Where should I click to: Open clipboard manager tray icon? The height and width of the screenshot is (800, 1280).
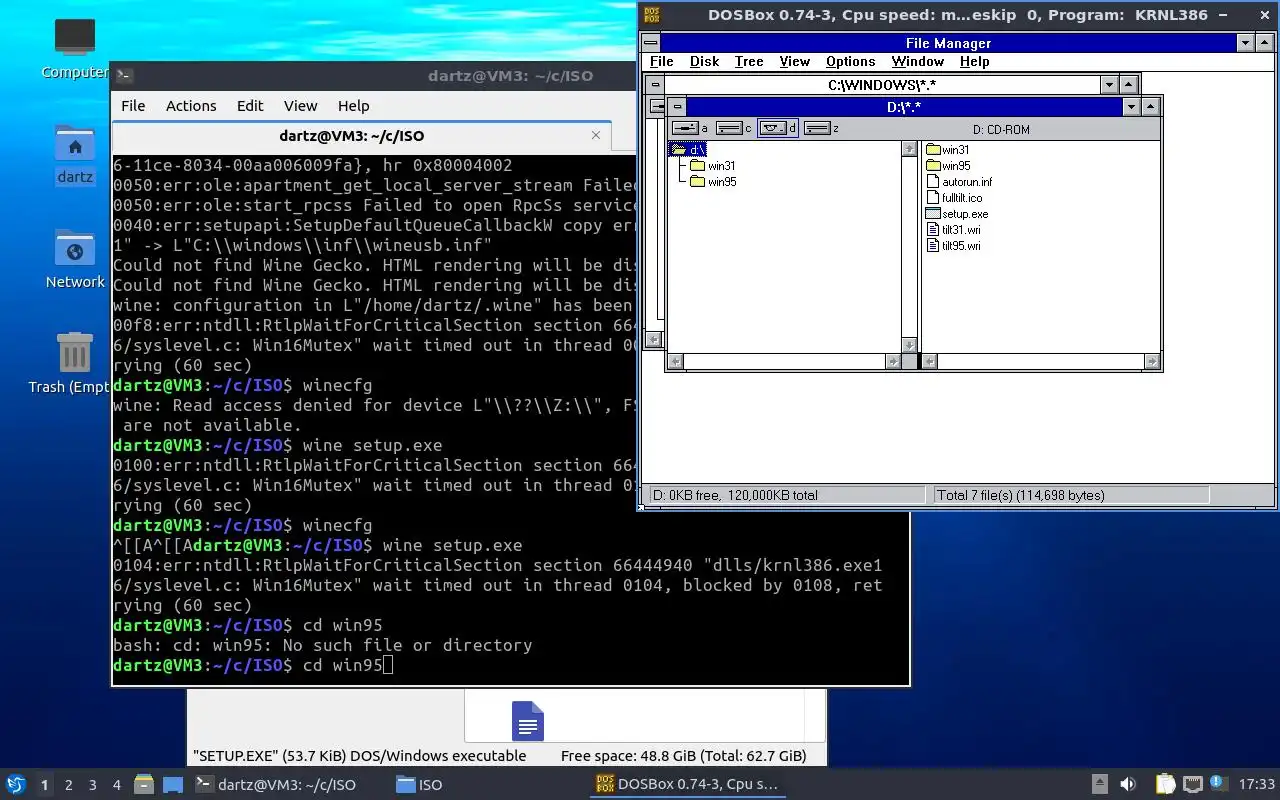click(x=1165, y=785)
